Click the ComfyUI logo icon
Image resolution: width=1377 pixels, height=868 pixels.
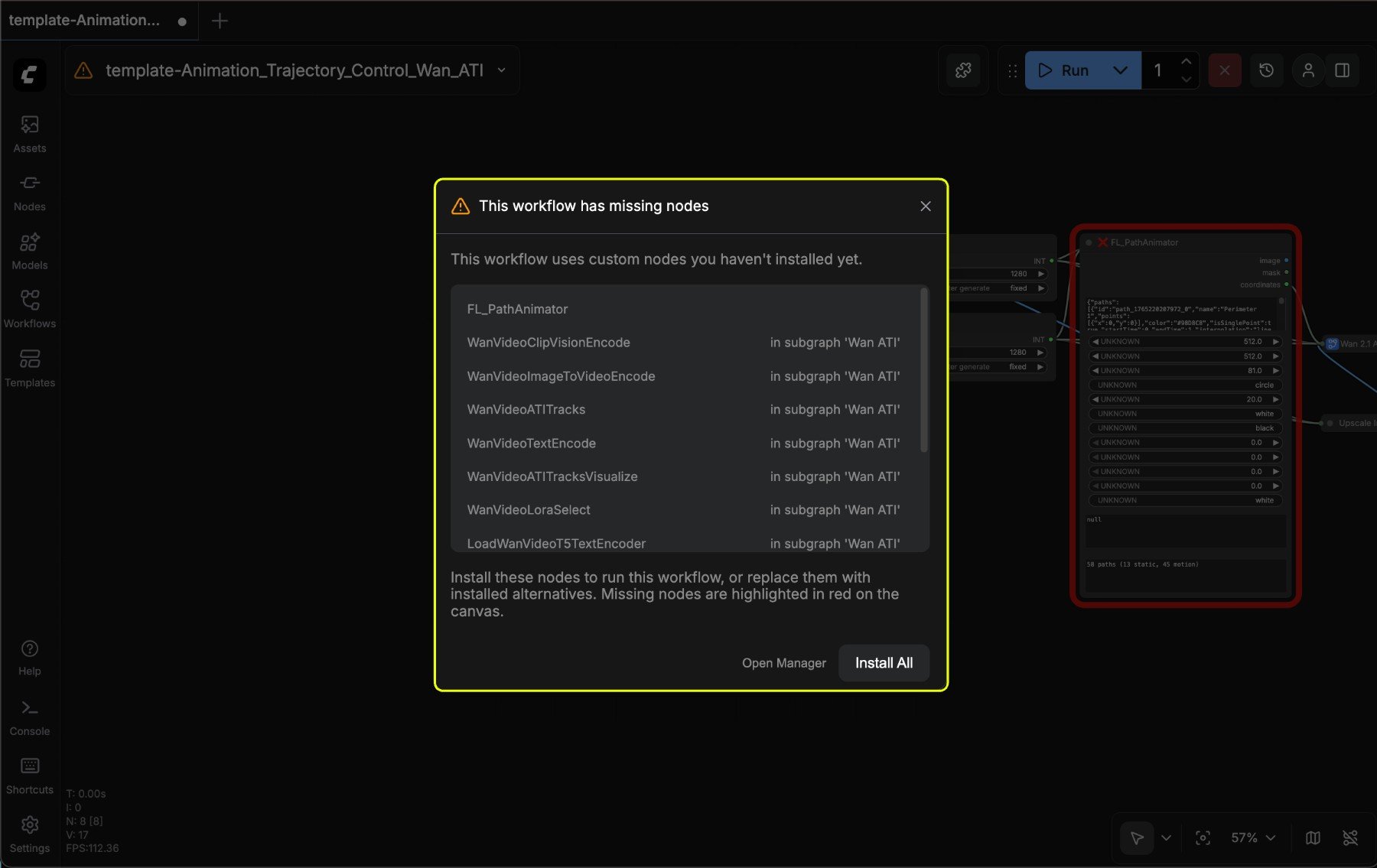point(29,75)
